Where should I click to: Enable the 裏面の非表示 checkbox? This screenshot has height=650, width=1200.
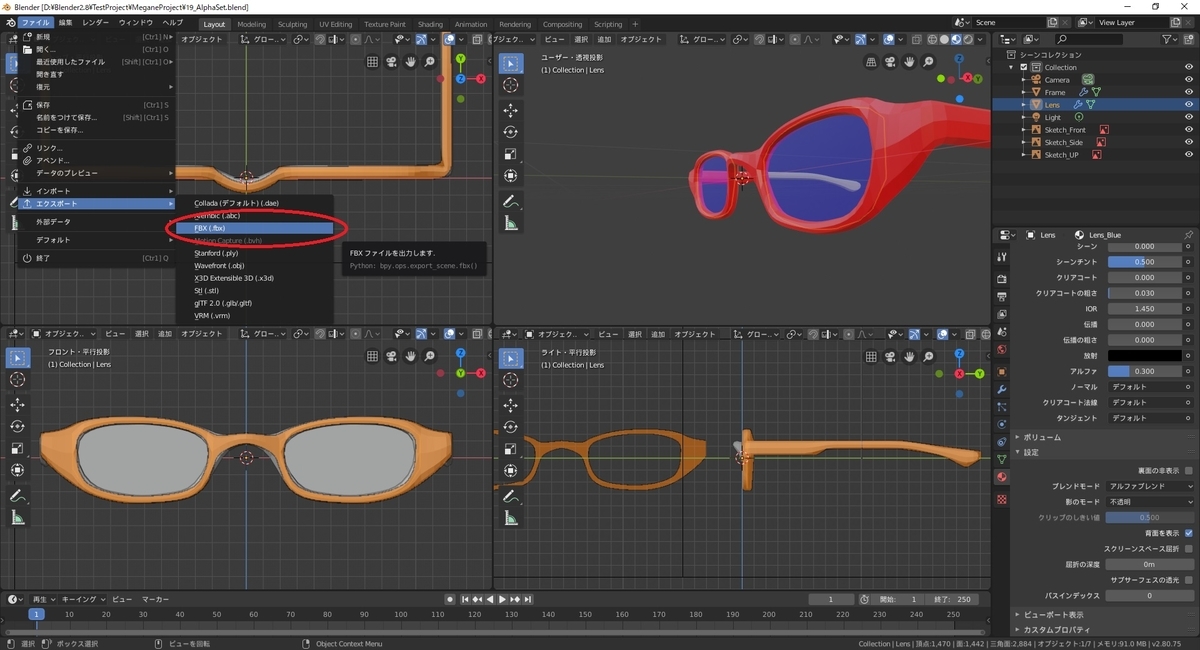coord(1188,470)
